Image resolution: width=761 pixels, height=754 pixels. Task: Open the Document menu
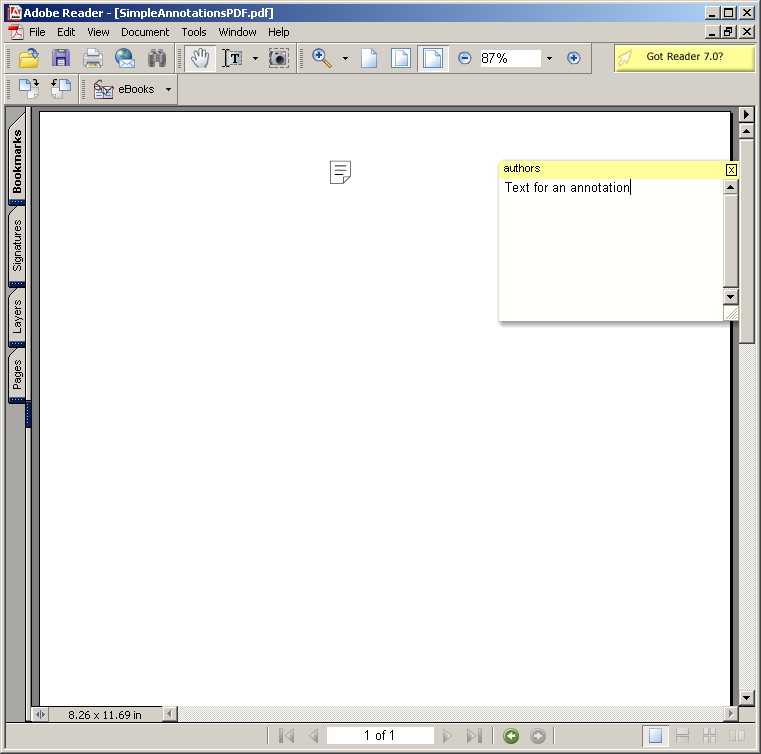tap(145, 32)
